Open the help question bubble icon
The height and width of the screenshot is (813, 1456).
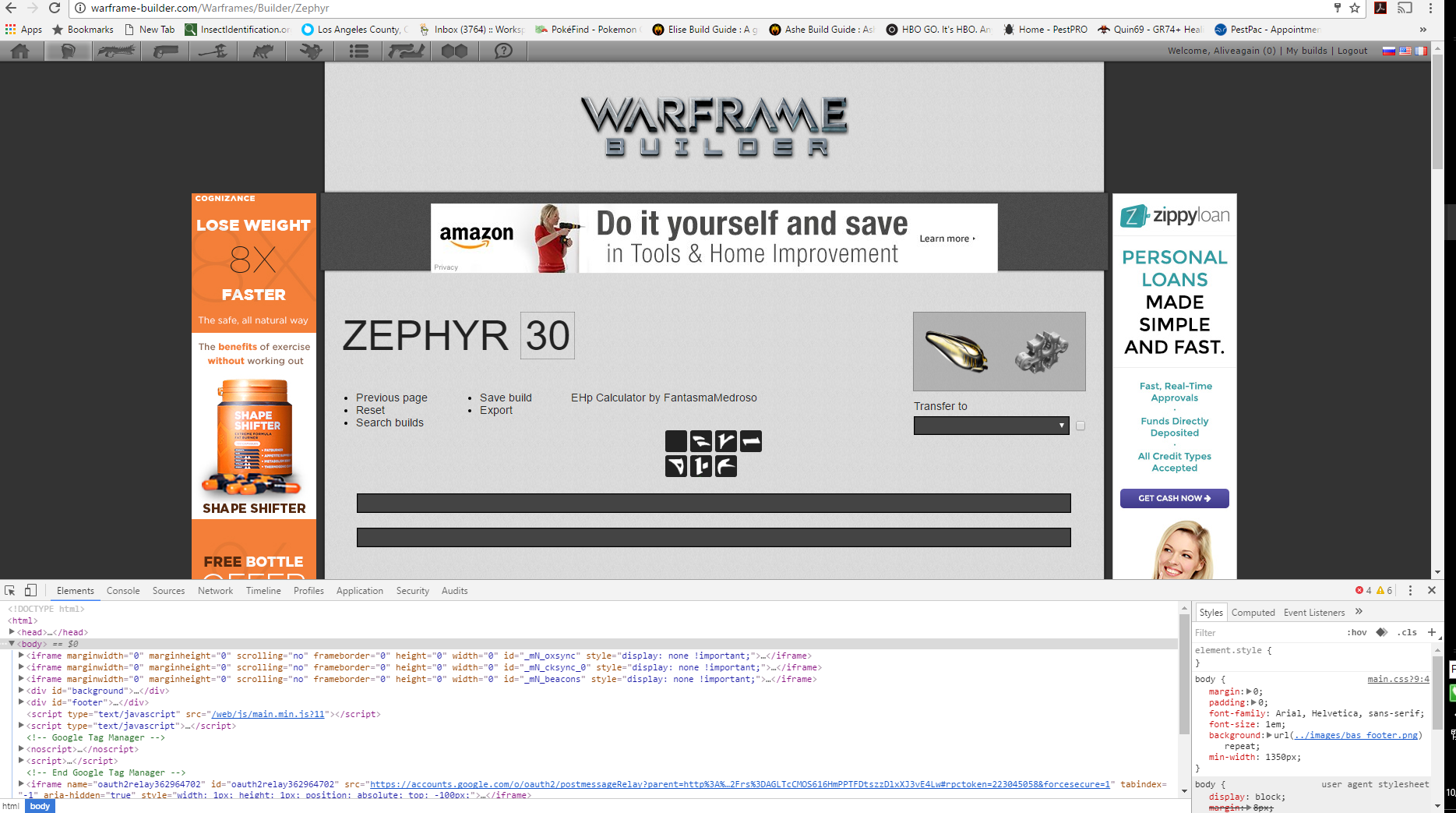pyautogui.click(x=503, y=51)
